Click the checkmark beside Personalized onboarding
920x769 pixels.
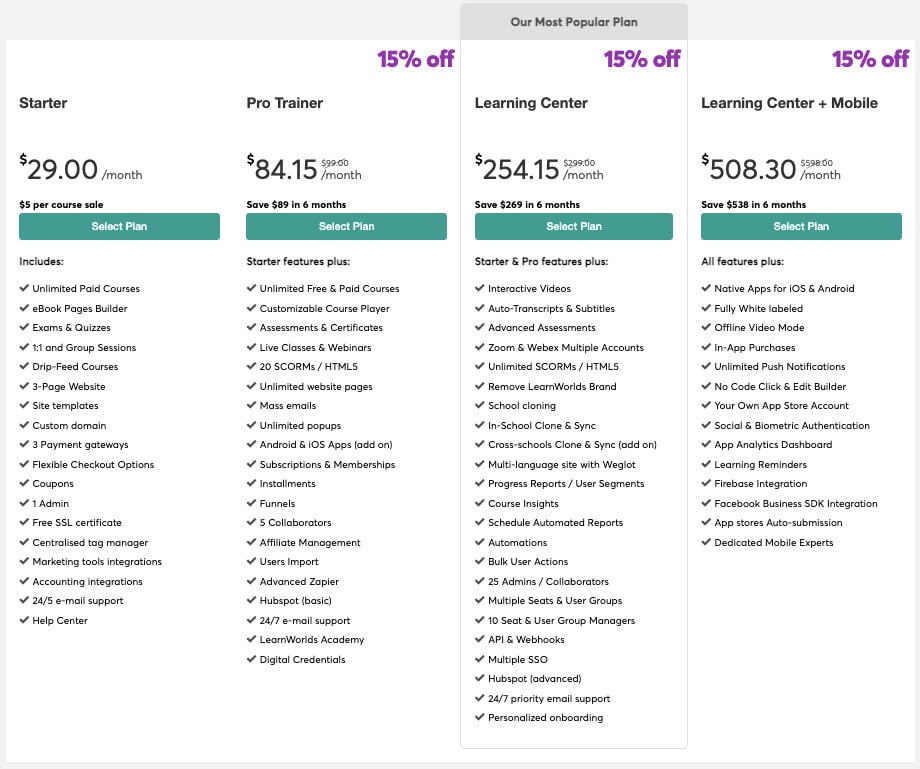479,718
